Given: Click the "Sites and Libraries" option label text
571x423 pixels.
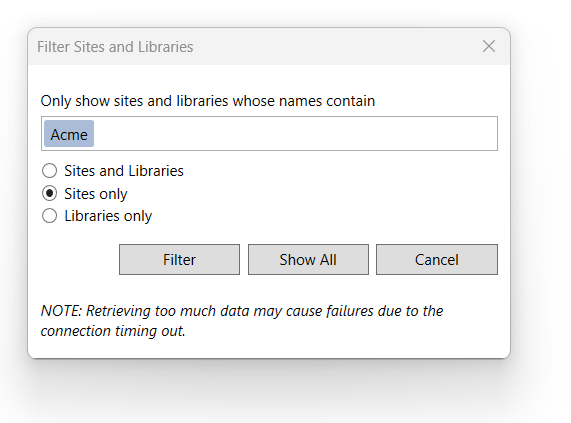Looking at the screenshot, I should 124,171.
